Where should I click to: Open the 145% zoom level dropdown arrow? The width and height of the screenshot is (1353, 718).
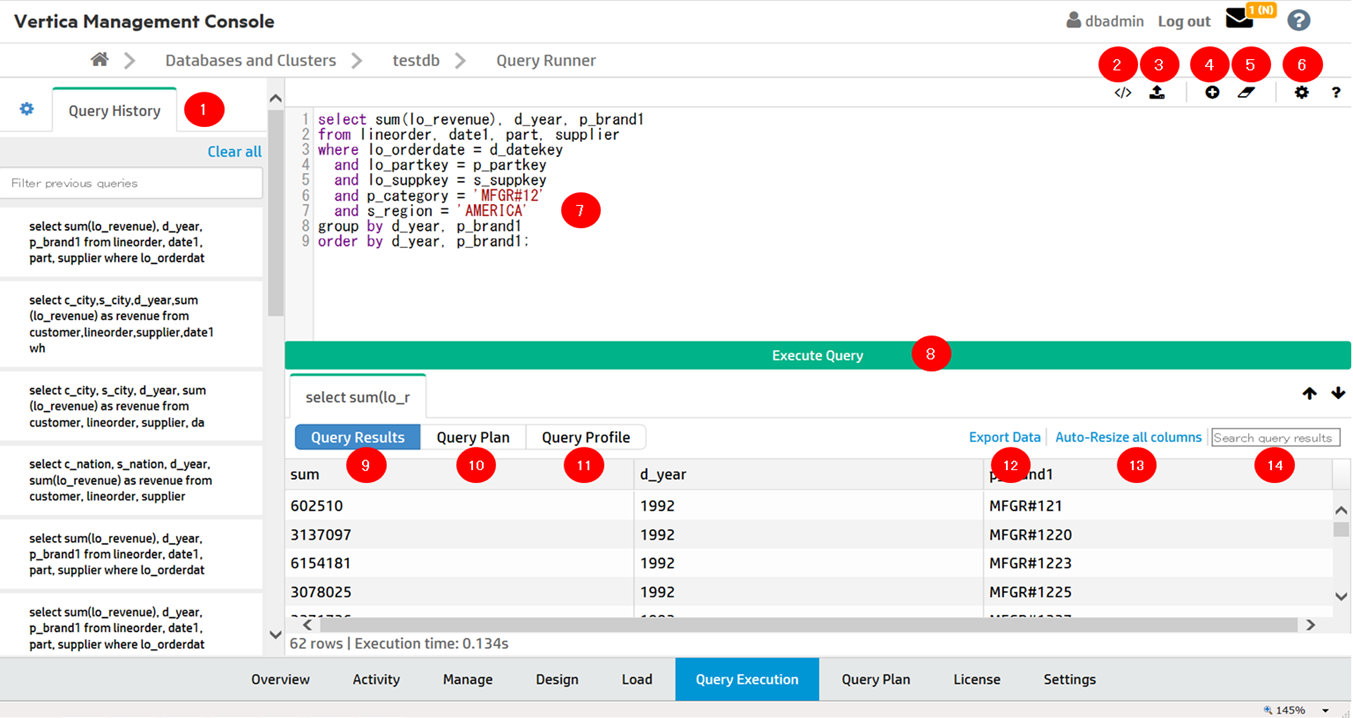tap(1326, 710)
